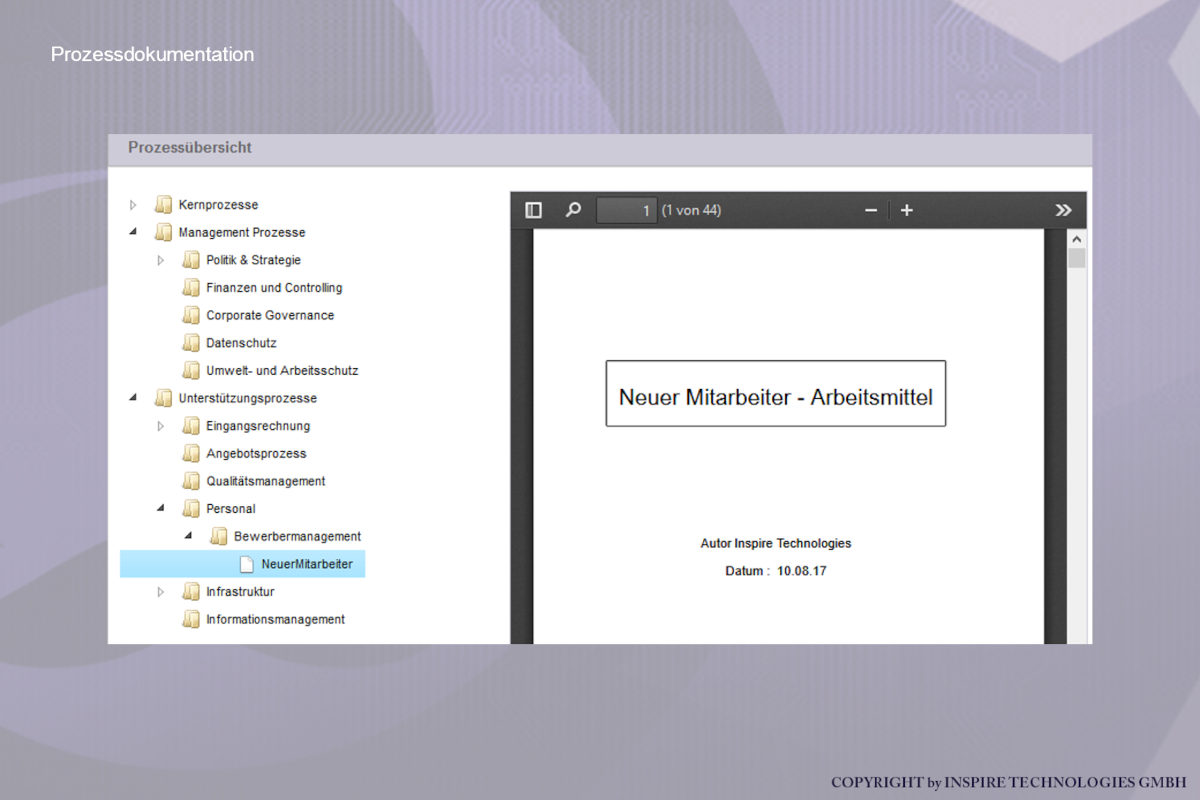1200x800 pixels.
Task: Toggle the PDF viewer sidebar icon
Action: tap(533, 210)
